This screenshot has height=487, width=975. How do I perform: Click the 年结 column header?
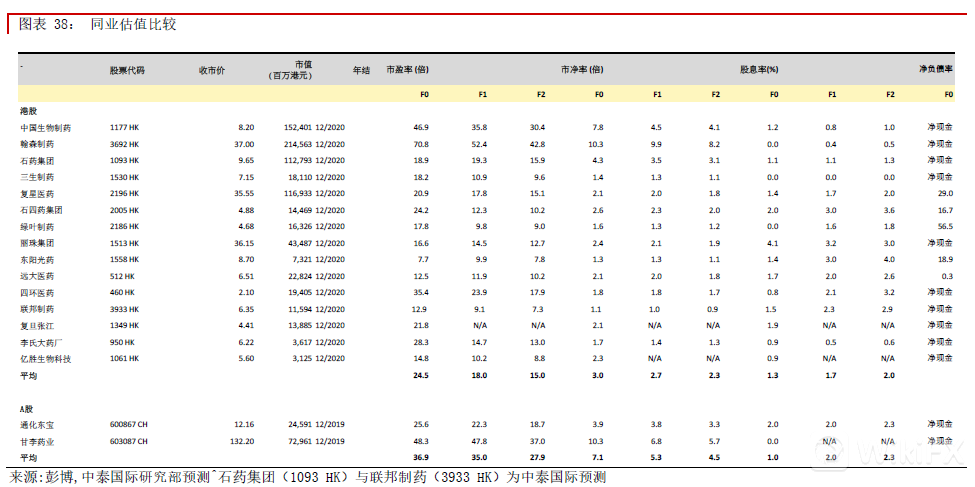(x=361, y=70)
